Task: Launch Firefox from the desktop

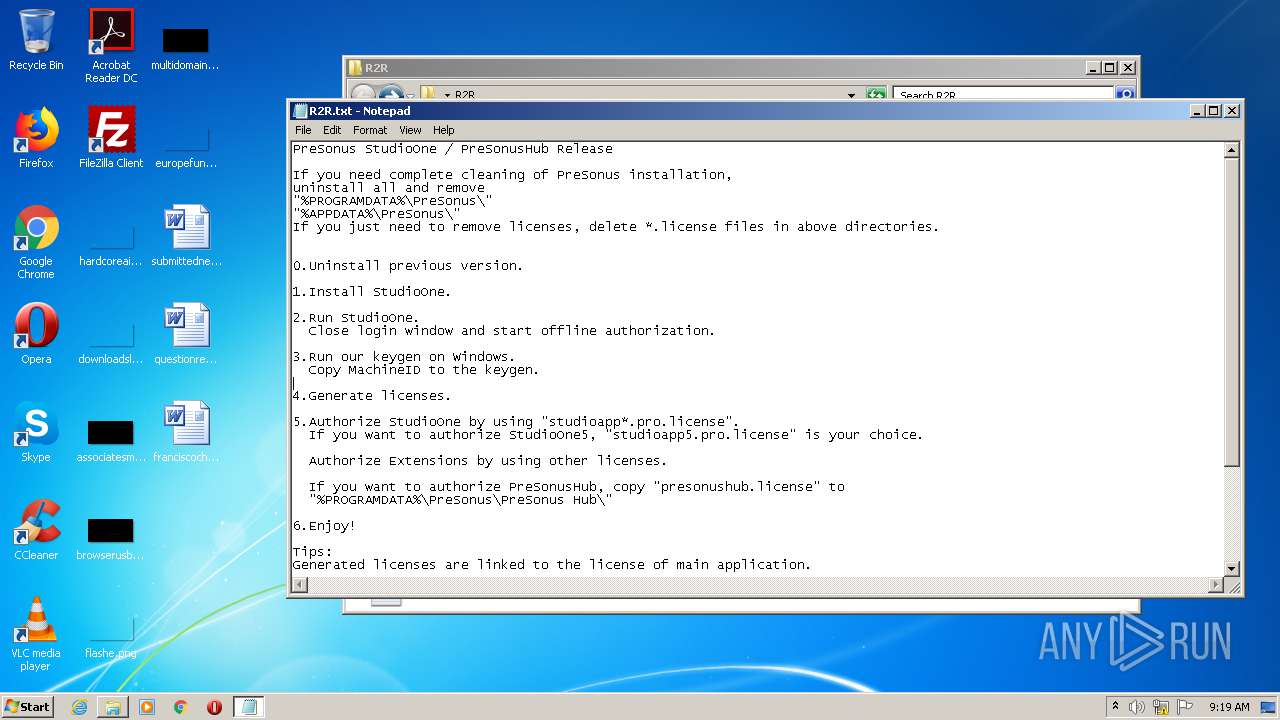Action: coord(36,138)
